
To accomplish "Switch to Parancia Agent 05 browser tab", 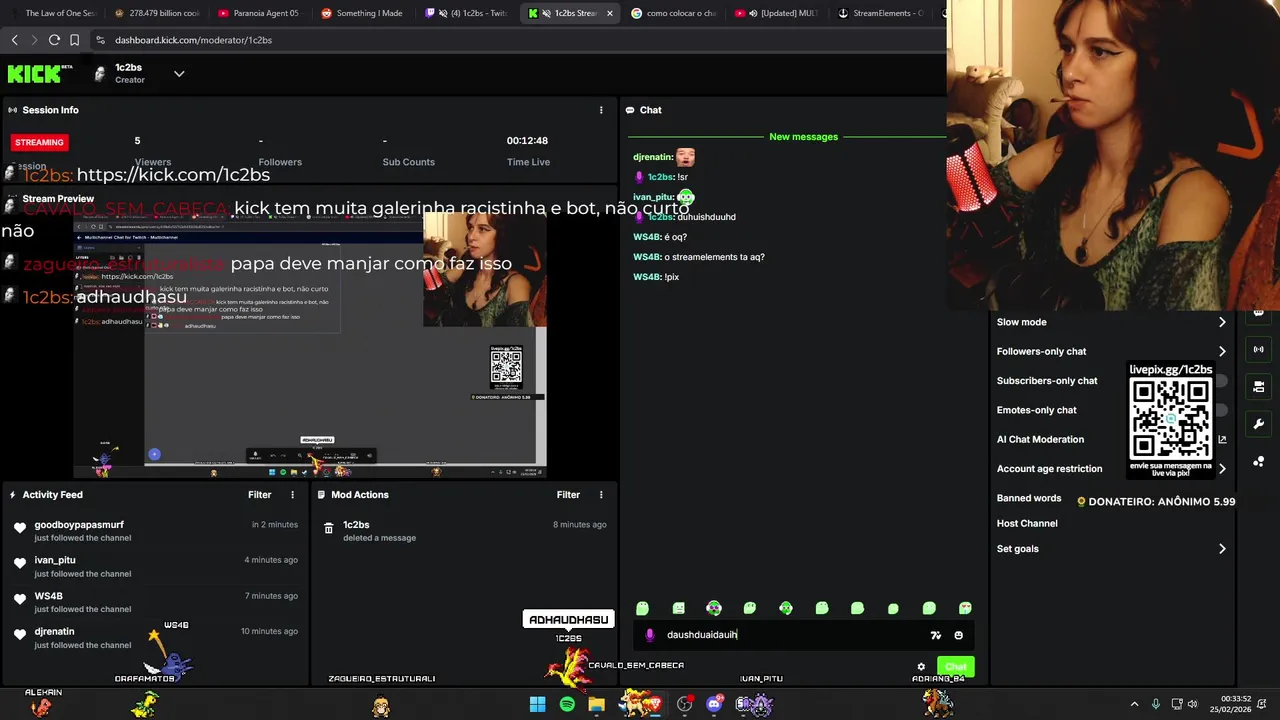I will (x=258, y=13).
